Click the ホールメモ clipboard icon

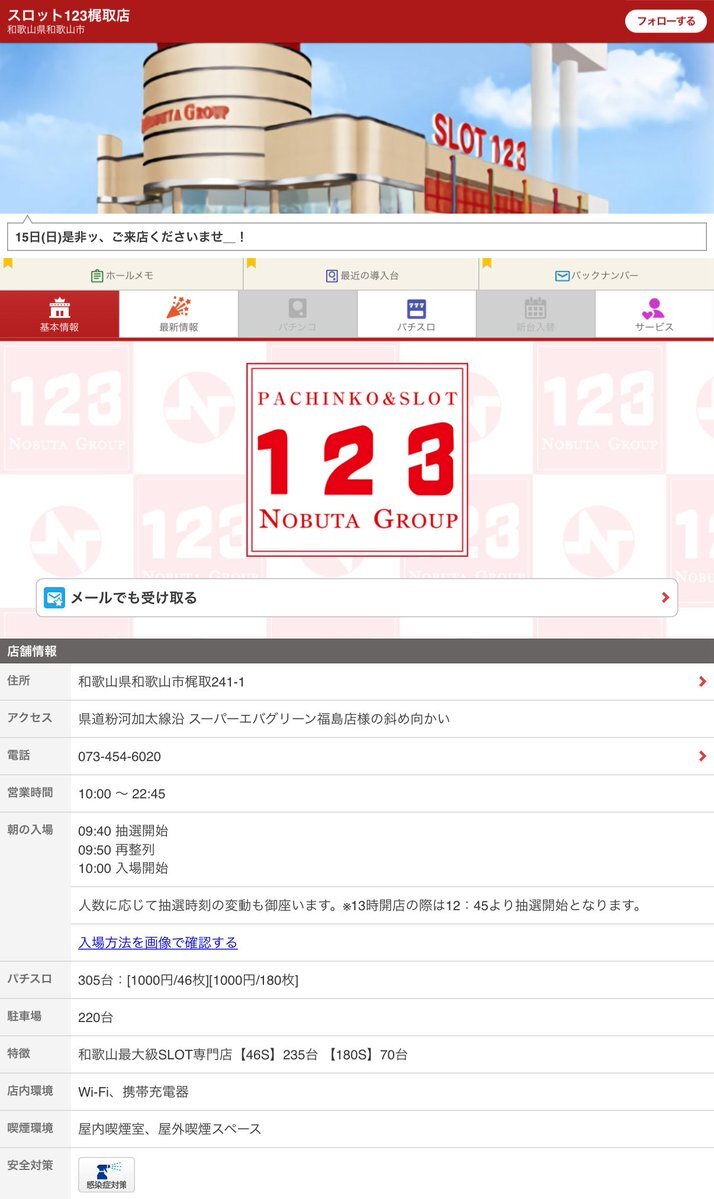coord(96,275)
